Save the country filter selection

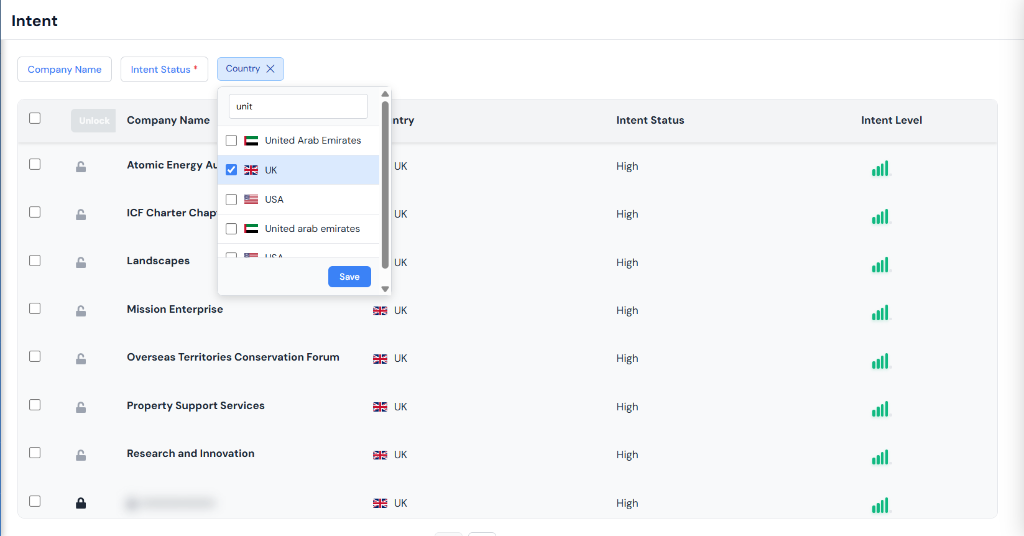pos(349,277)
